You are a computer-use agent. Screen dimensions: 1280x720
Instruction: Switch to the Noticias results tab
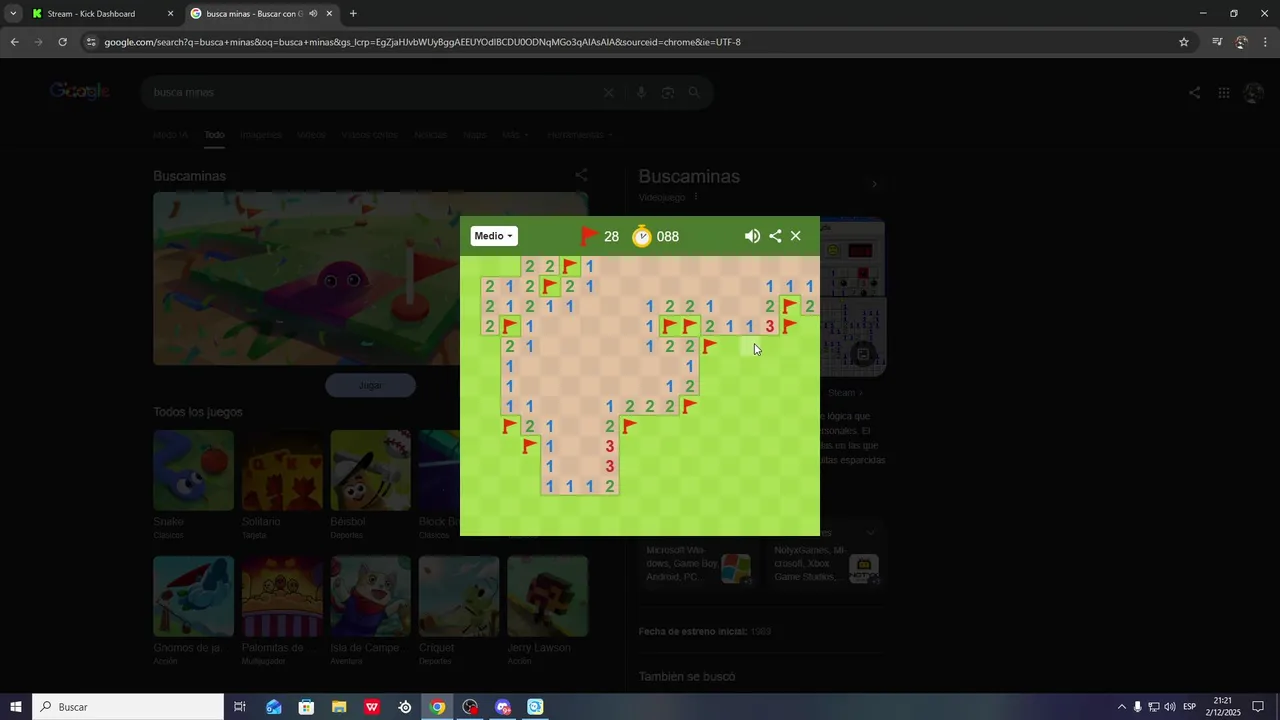[430, 135]
